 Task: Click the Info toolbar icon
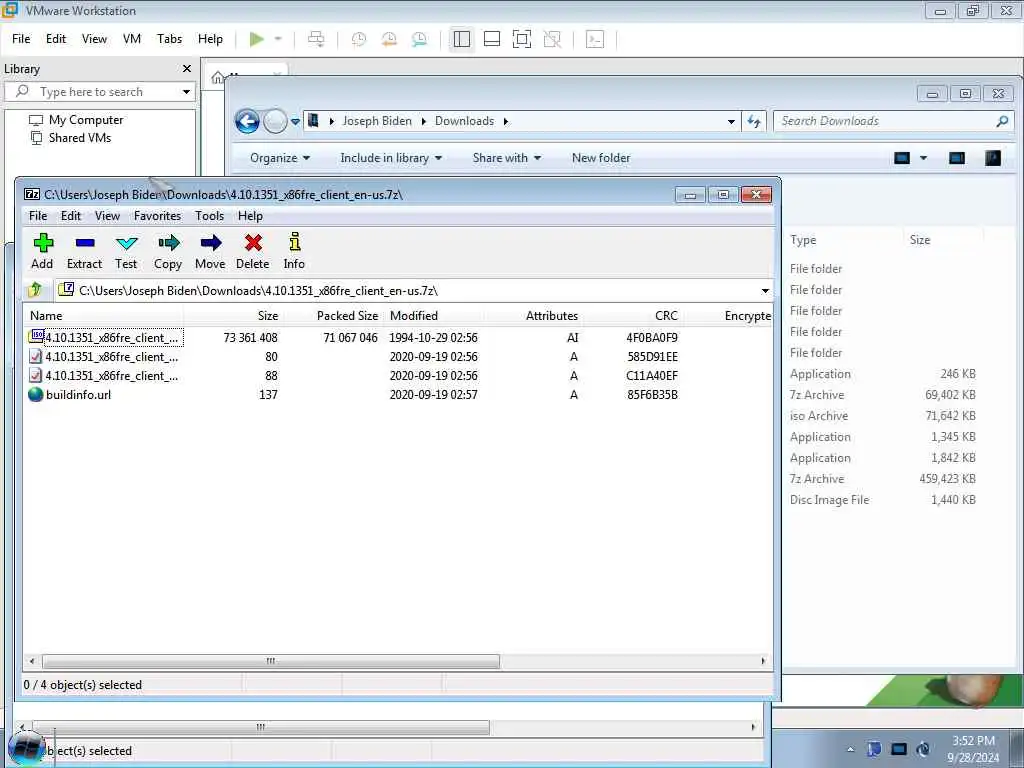[295, 251]
